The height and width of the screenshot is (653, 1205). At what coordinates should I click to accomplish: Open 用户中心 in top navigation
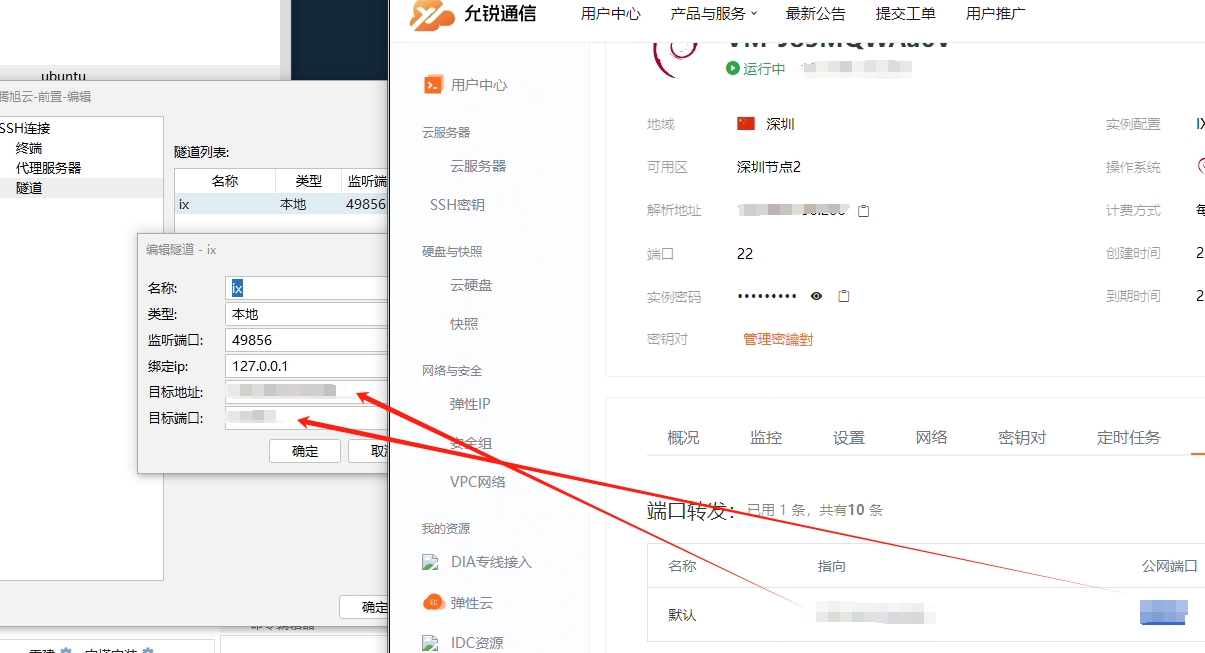(x=610, y=14)
